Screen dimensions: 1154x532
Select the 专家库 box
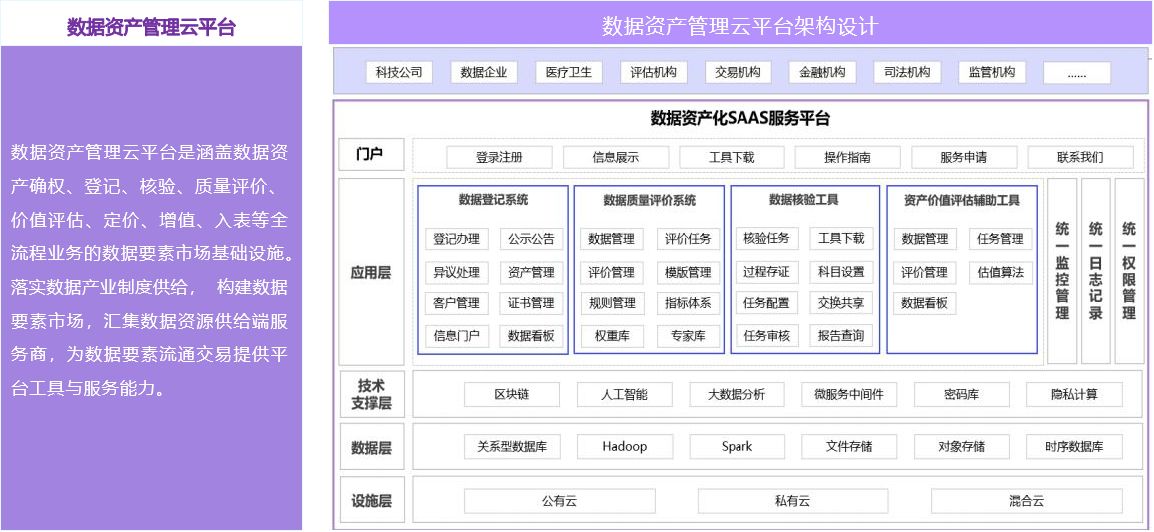click(688, 336)
